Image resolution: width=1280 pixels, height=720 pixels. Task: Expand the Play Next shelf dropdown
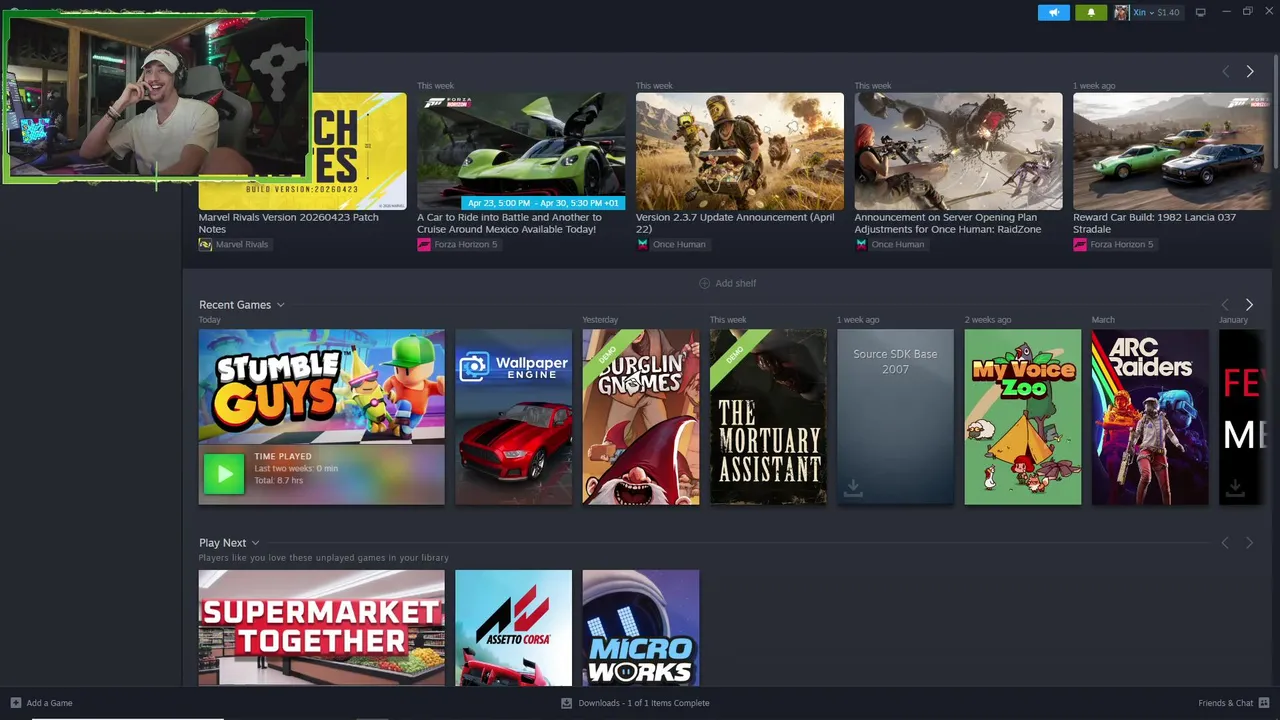[x=255, y=543]
